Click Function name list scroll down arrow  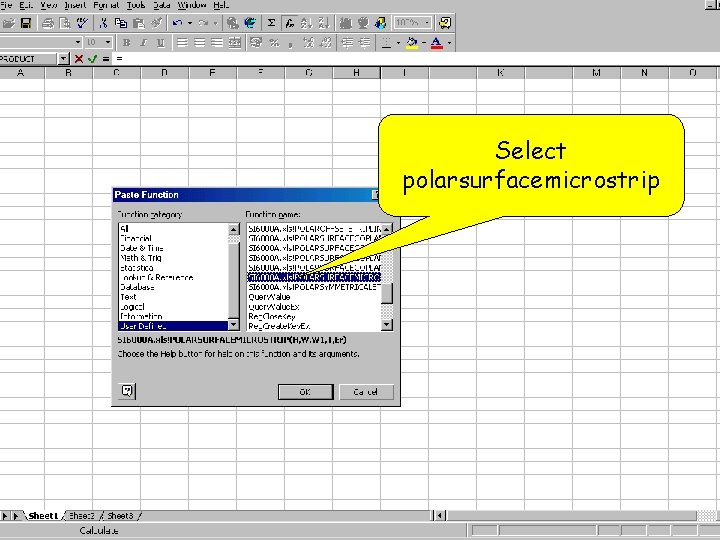click(387, 325)
